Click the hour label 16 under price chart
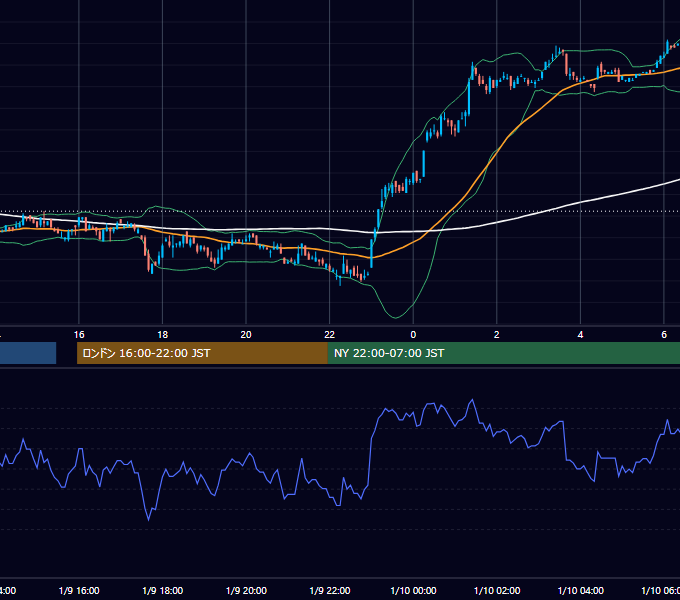This screenshot has width=680, height=600. pyautogui.click(x=79, y=335)
